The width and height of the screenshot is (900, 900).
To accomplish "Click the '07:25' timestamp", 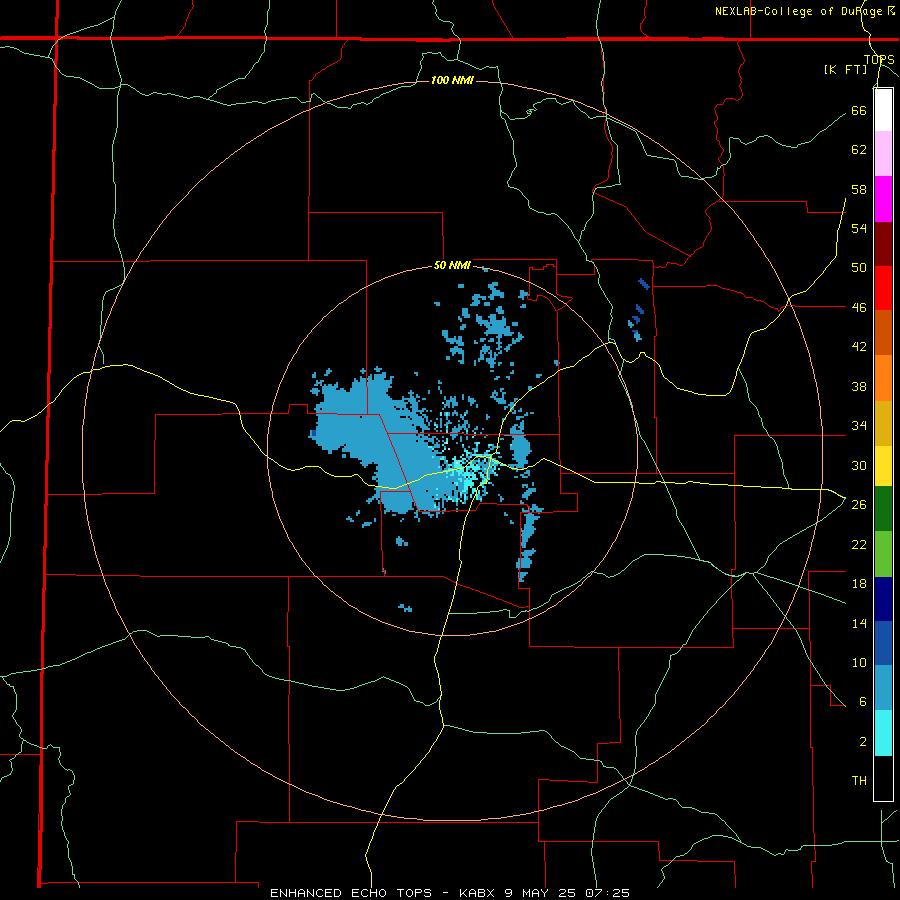I will click(x=606, y=893).
